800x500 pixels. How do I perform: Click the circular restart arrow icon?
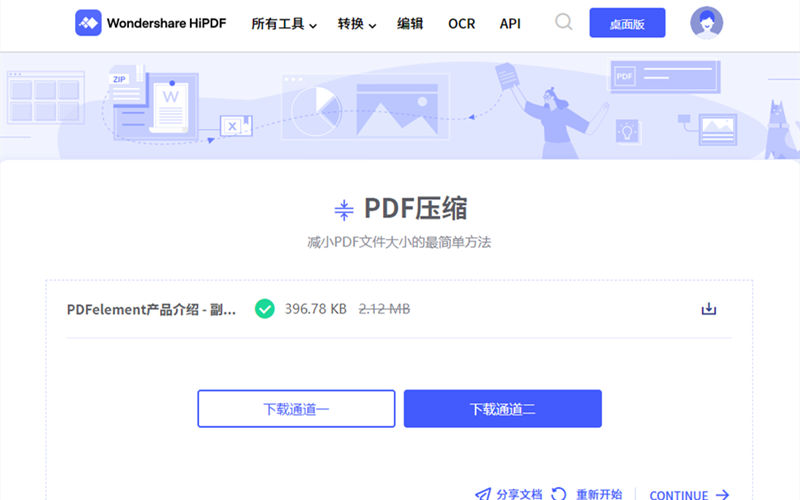coord(559,494)
